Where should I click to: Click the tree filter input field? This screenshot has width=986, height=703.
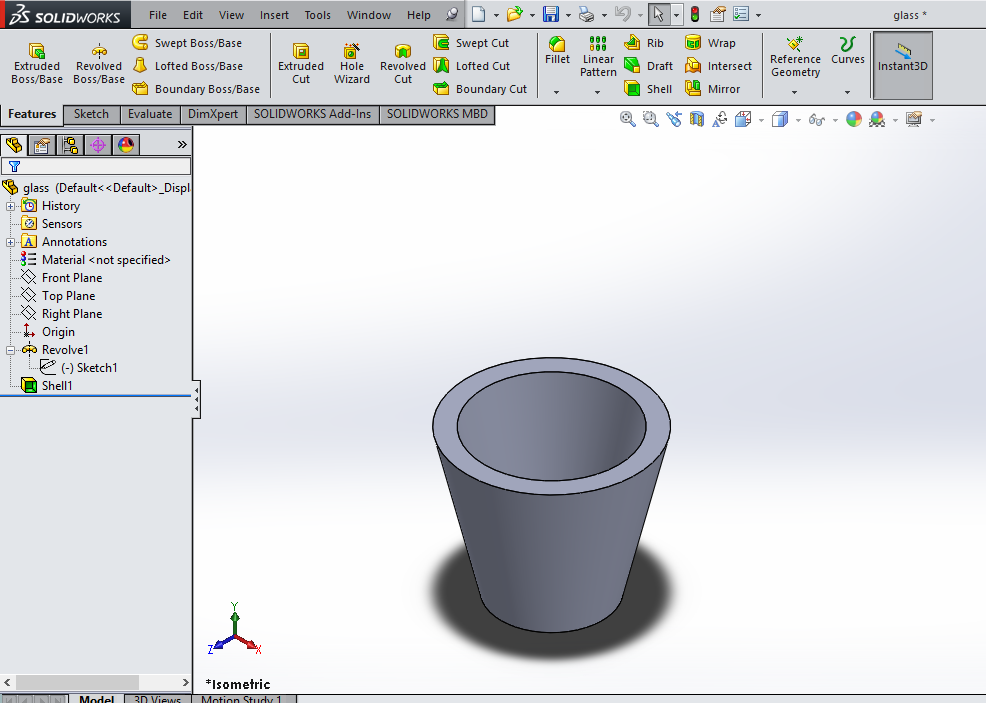(x=96, y=166)
